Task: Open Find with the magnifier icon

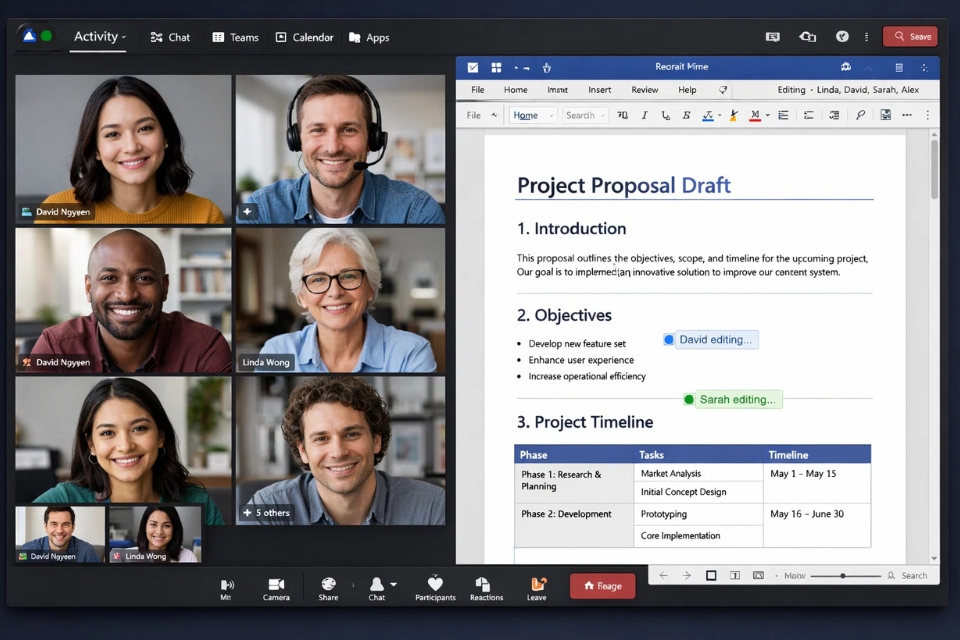Action: (862, 116)
